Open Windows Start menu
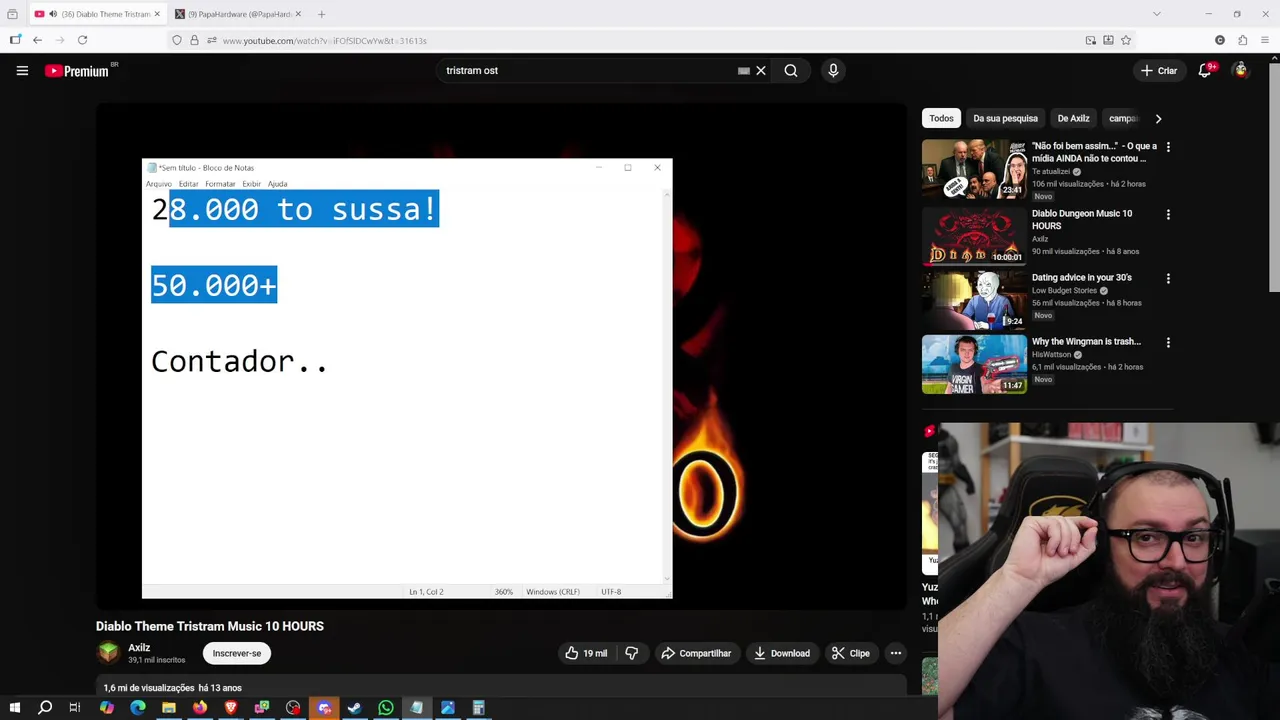This screenshot has height=720, width=1280. [14, 708]
